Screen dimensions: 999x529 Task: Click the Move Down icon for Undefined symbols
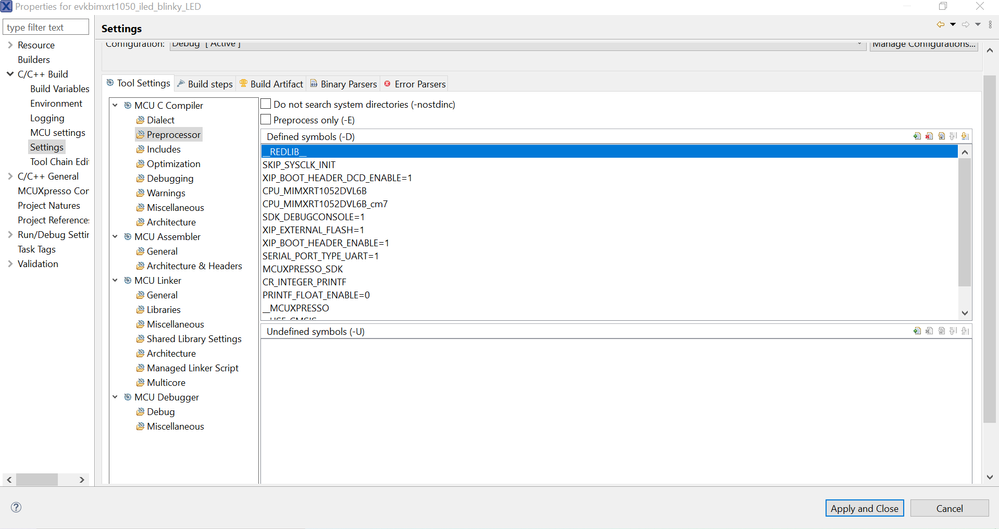tap(965, 331)
